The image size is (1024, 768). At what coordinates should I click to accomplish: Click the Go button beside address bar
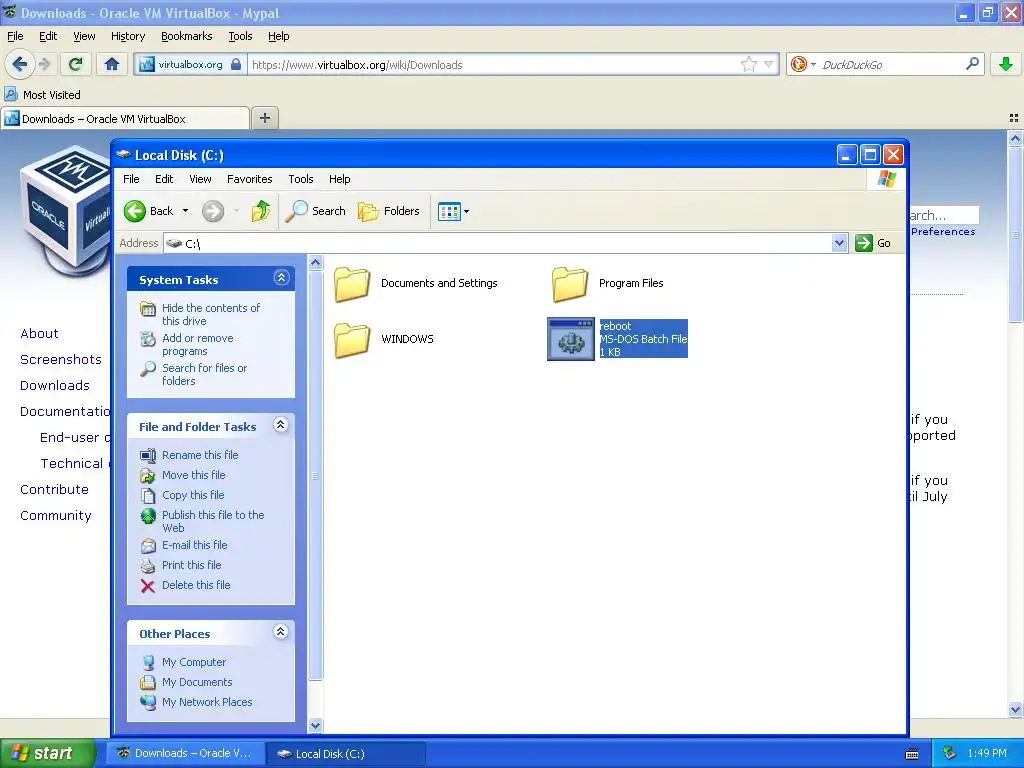(x=873, y=244)
